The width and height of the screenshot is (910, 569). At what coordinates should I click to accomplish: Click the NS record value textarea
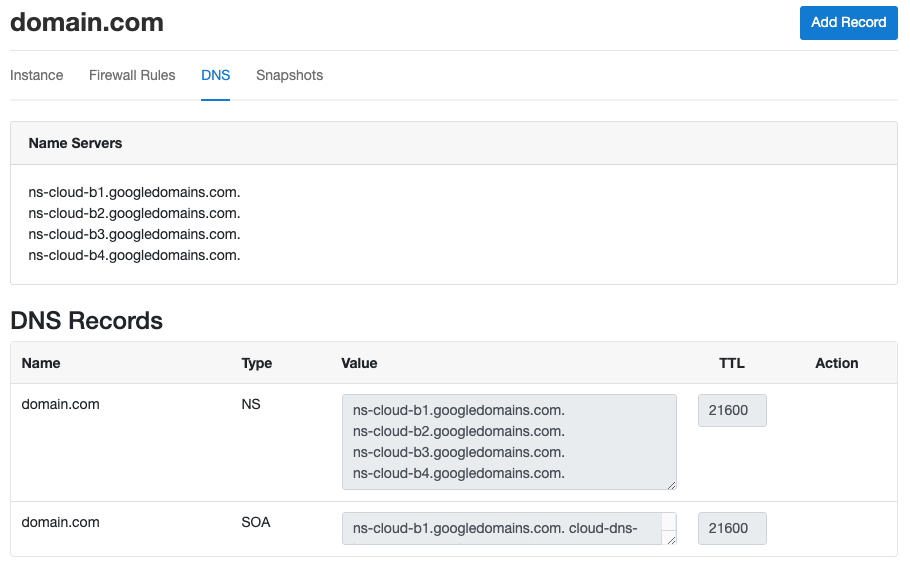509,442
